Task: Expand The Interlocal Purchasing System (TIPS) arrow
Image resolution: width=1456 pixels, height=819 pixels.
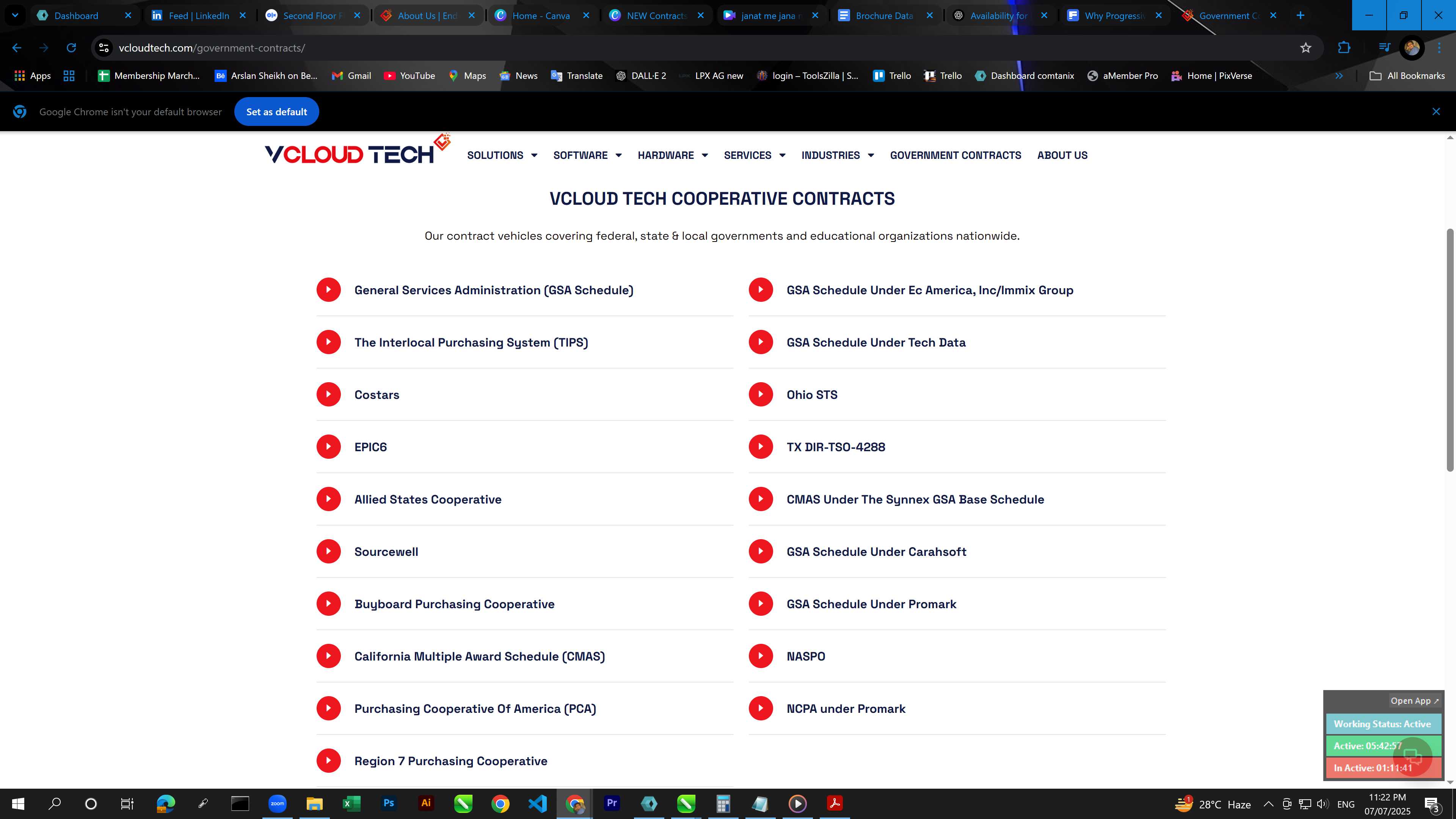Action: click(328, 342)
